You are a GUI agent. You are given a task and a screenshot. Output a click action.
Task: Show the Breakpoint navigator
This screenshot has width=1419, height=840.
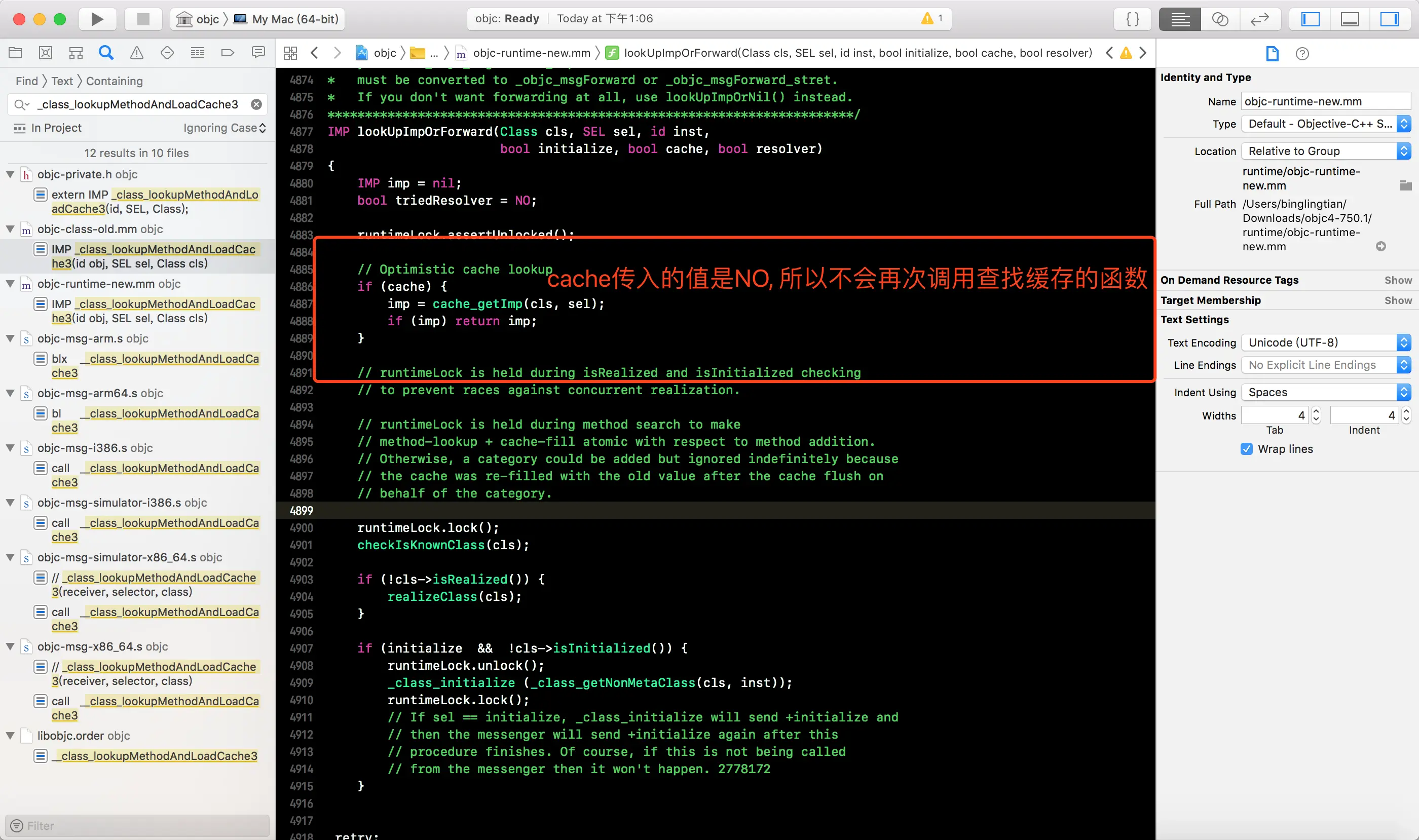228,53
